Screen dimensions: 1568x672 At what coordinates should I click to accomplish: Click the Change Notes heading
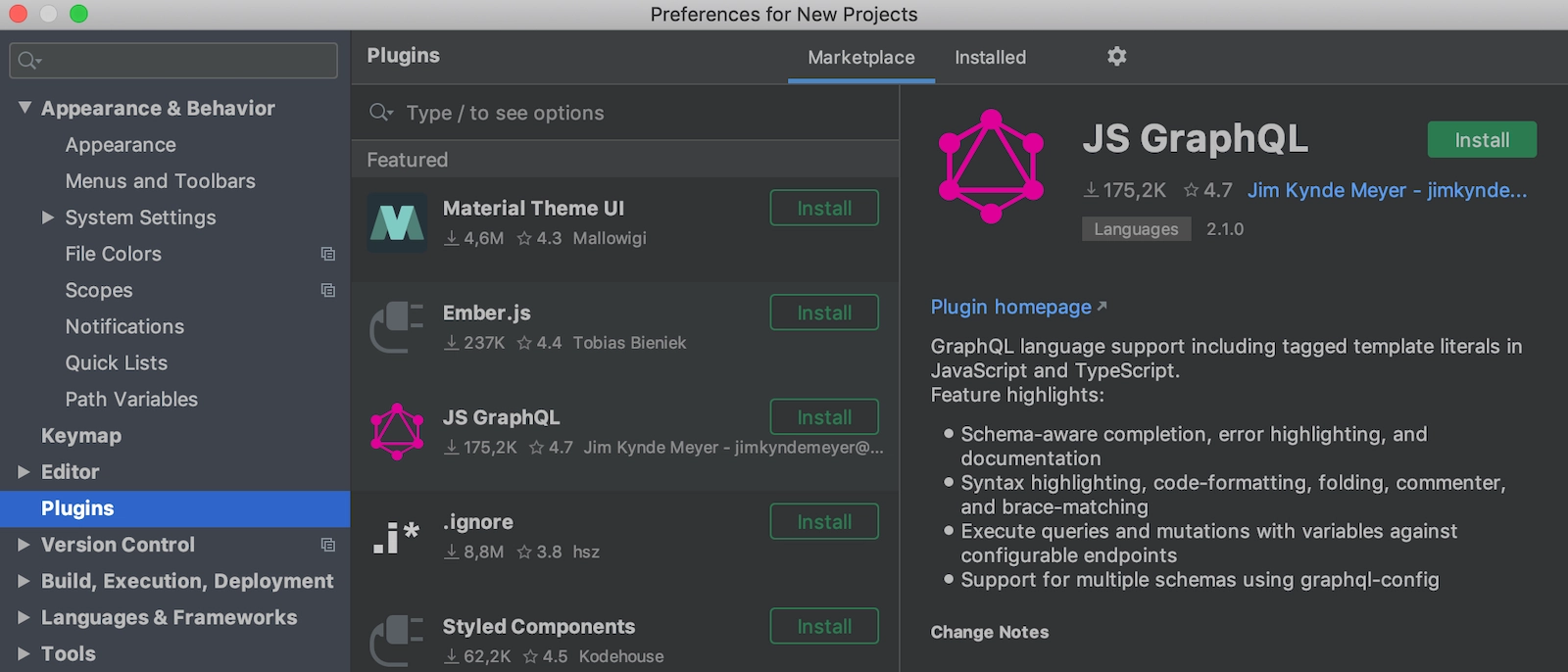(x=990, y=632)
